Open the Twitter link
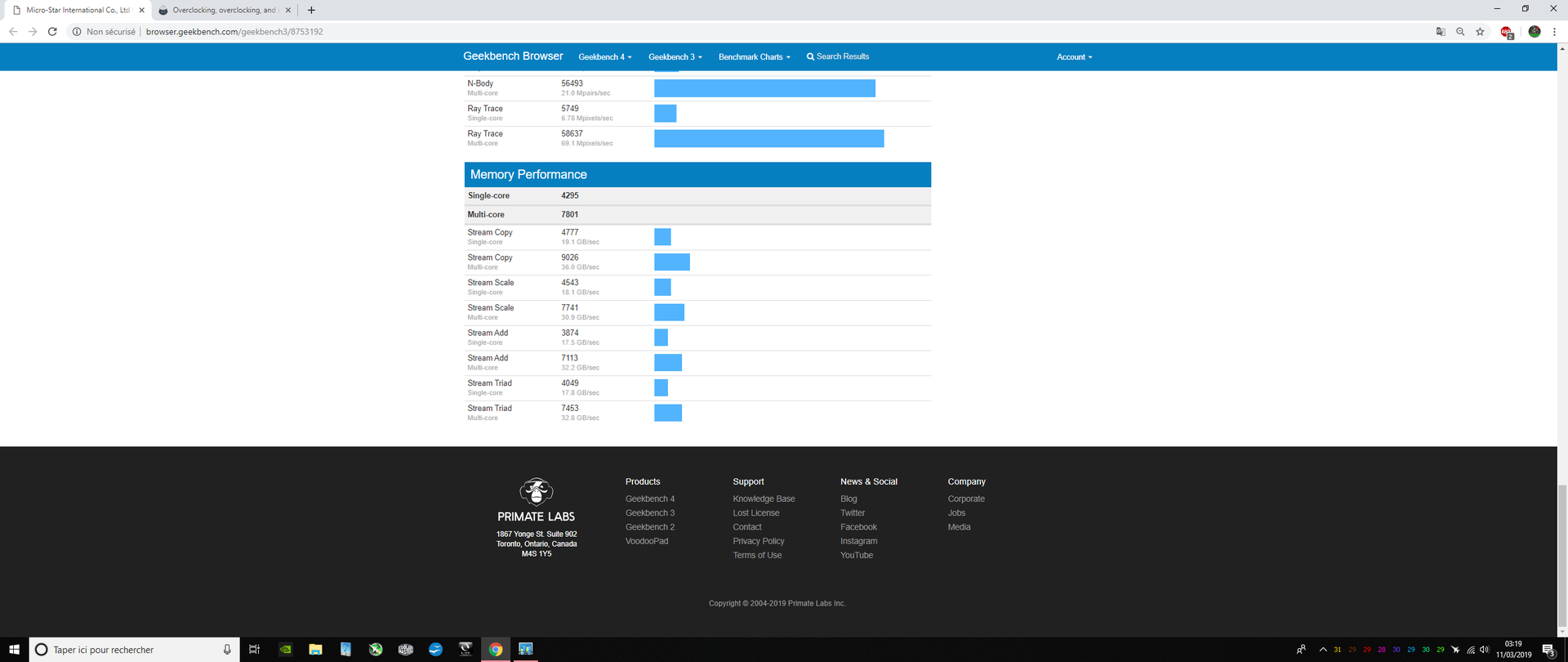 click(853, 513)
